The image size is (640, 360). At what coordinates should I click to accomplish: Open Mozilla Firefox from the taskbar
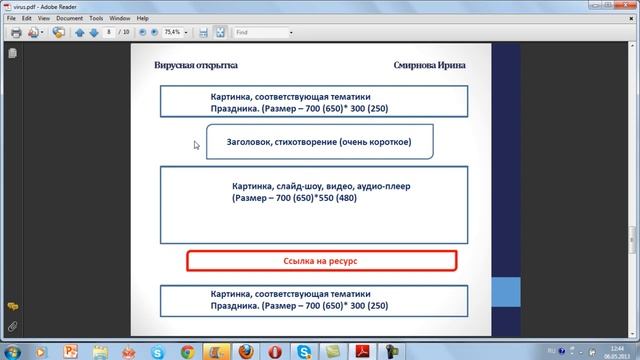pyautogui.click(x=246, y=352)
